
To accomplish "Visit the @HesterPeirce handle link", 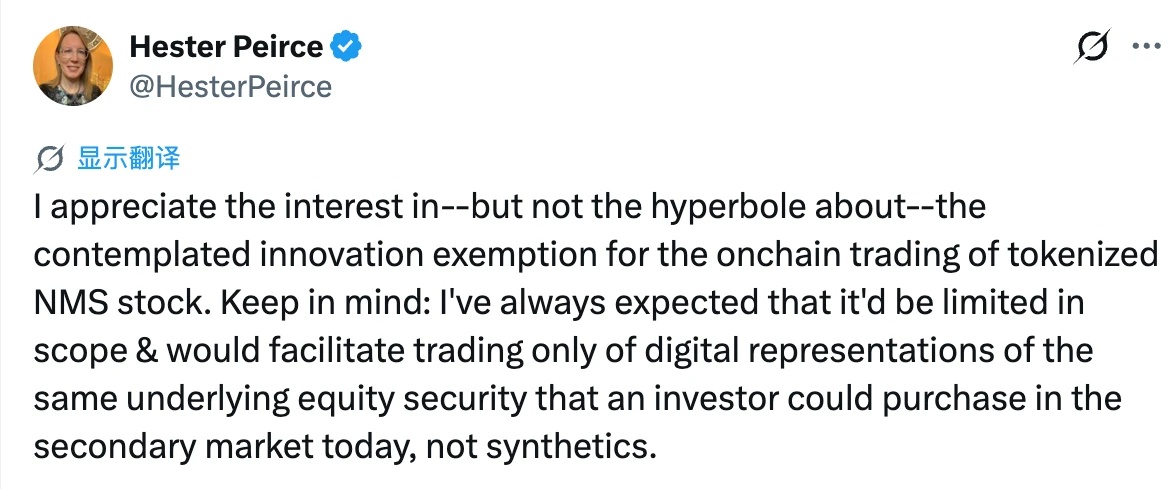I will (231, 87).
